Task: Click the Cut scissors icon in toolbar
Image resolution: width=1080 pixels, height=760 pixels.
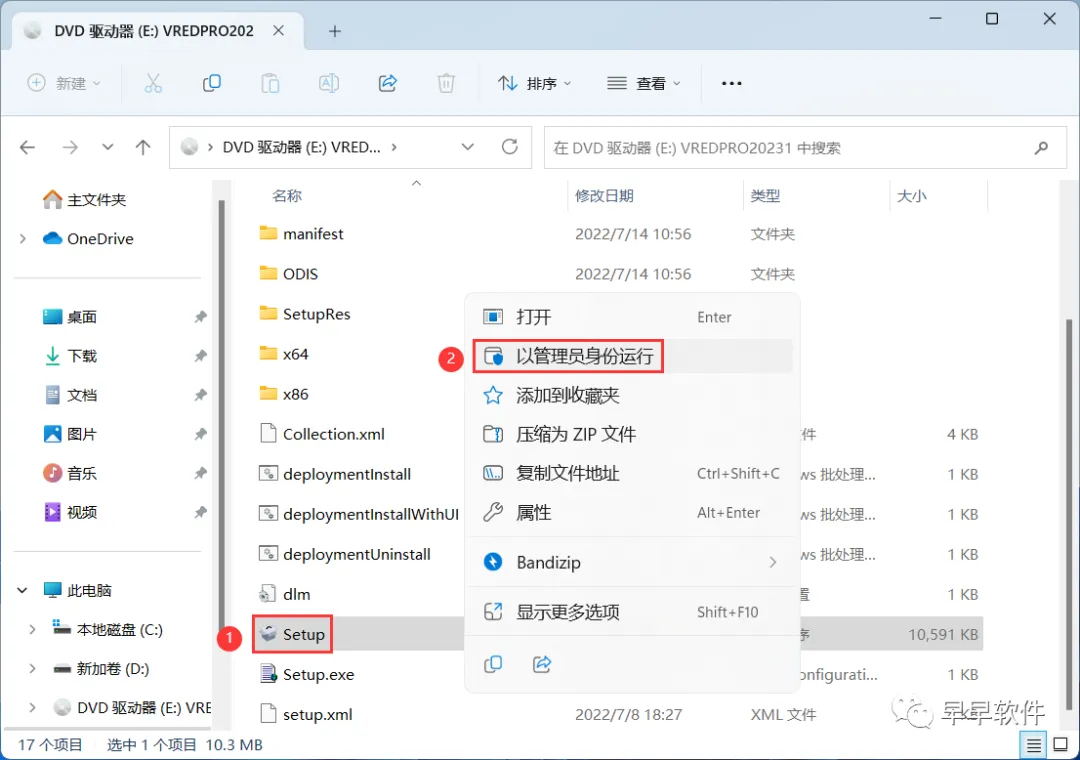Action: pyautogui.click(x=153, y=83)
